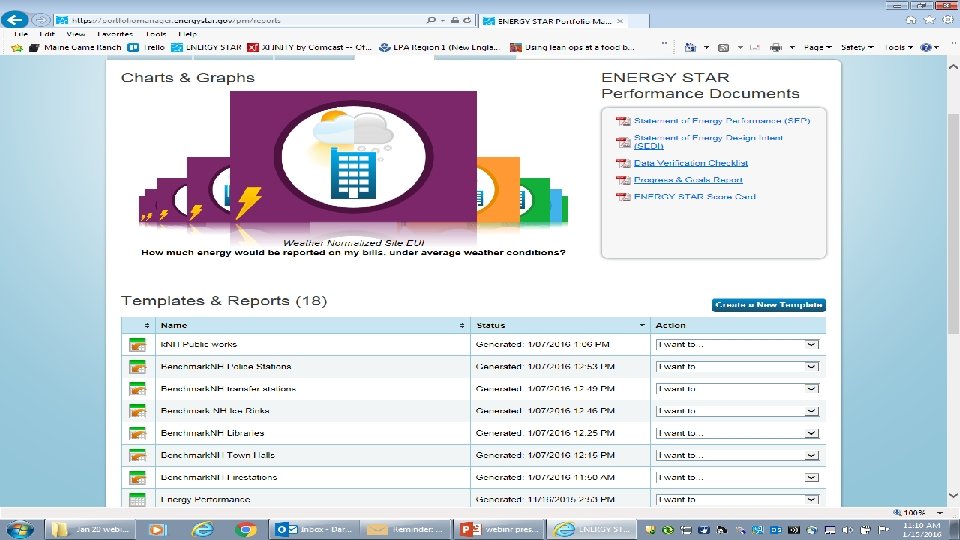Click the report icon for BenchmarkNH Libraries

(138, 433)
